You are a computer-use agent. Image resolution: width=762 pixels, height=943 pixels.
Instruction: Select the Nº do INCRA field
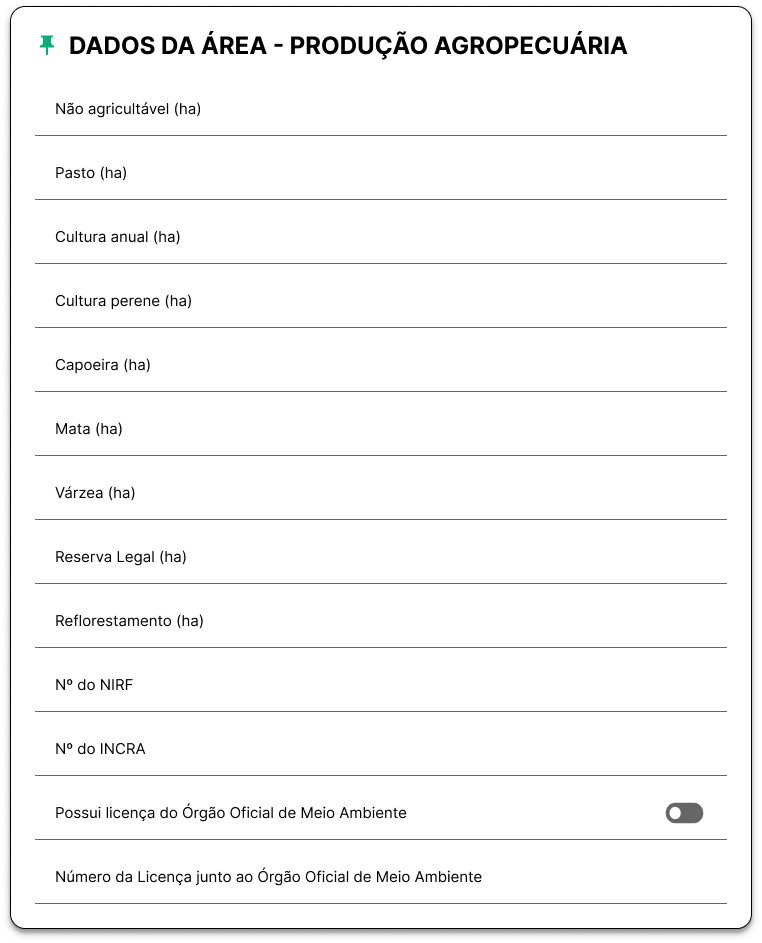coord(381,749)
